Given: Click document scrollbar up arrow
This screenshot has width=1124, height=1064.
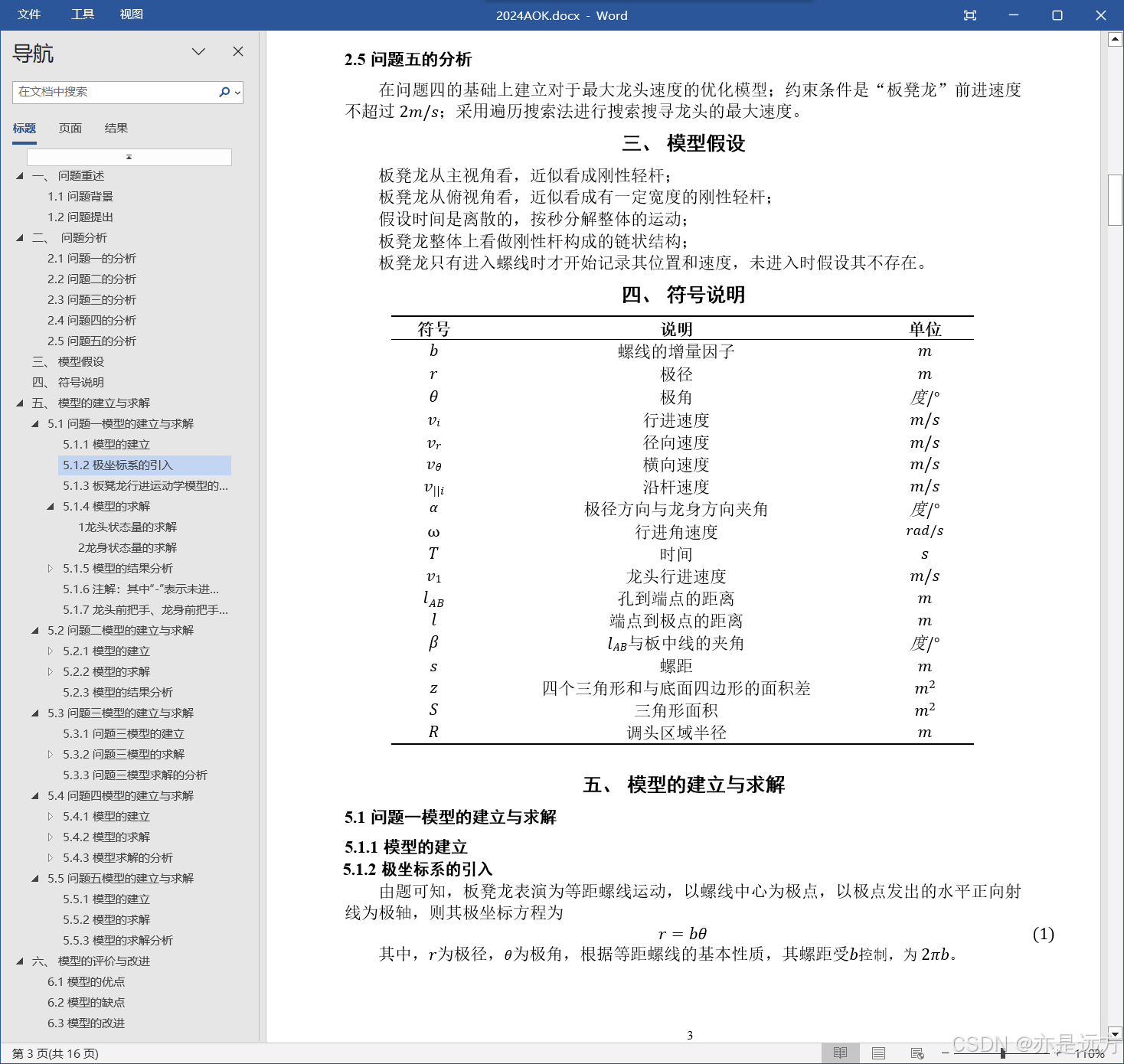Looking at the screenshot, I should click(x=1116, y=40).
